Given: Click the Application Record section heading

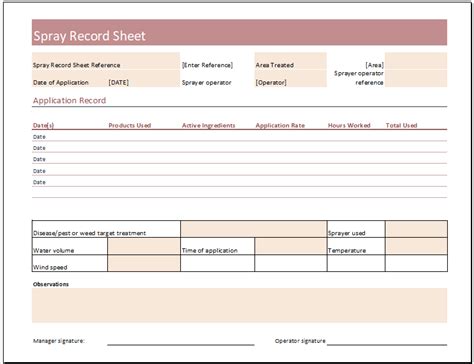Looking at the screenshot, I should click(x=69, y=100).
